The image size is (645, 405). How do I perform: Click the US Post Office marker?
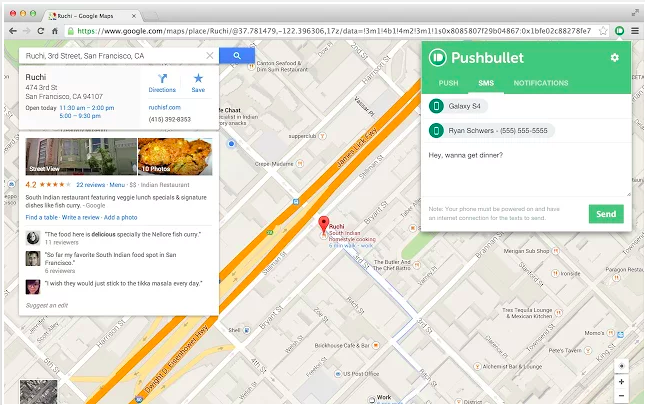(338, 374)
